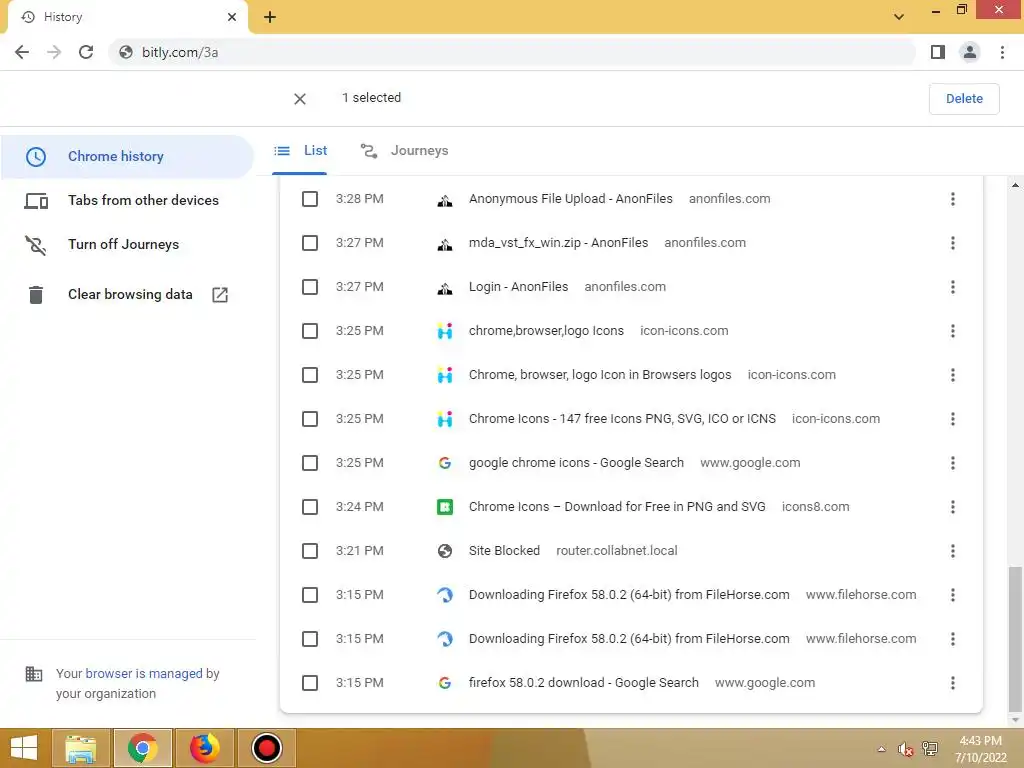
Task: Click the site info globe in address bar
Action: point(126,52)
